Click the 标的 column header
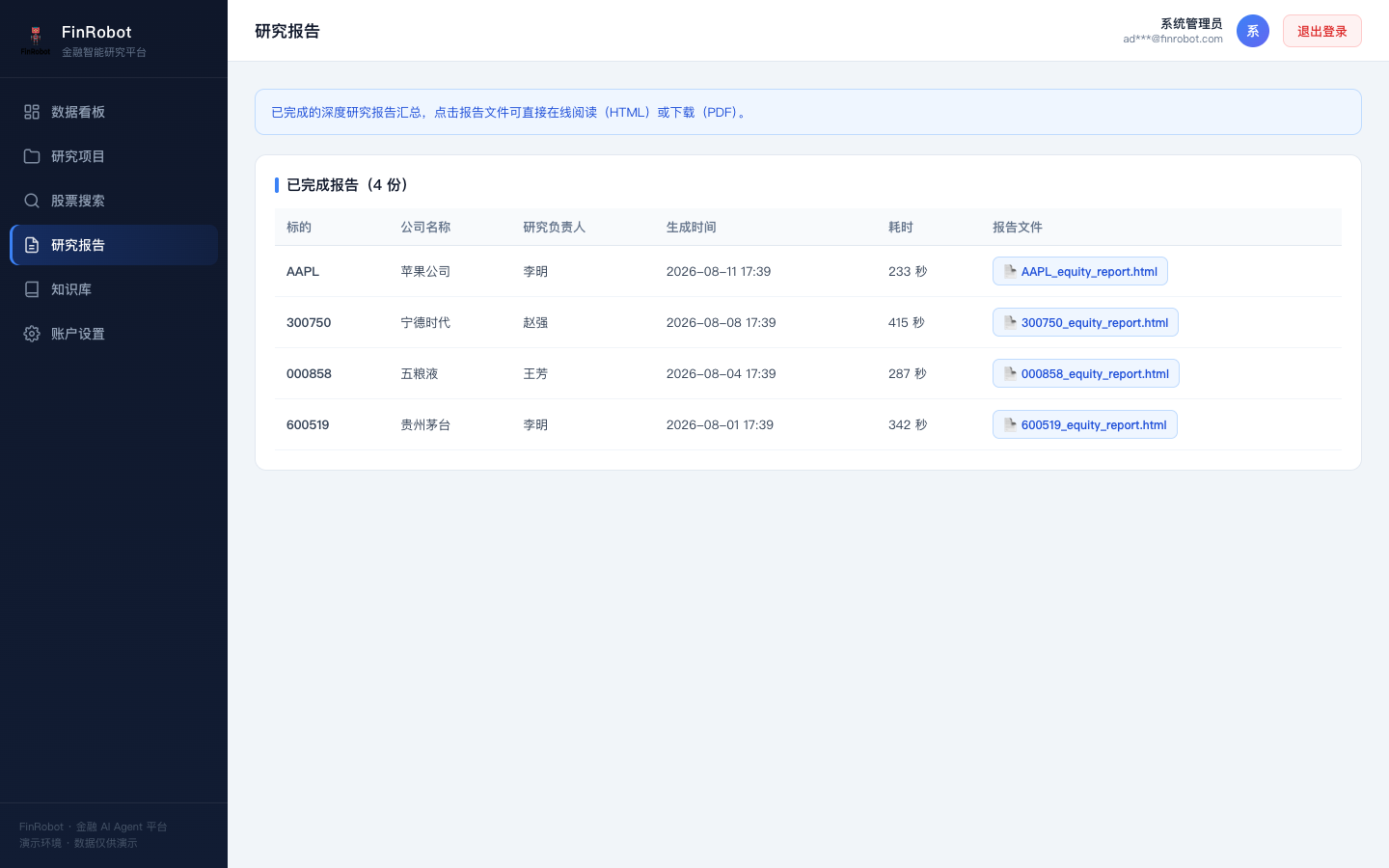Viewport: 1389px width, 868px height. point(299,227)
